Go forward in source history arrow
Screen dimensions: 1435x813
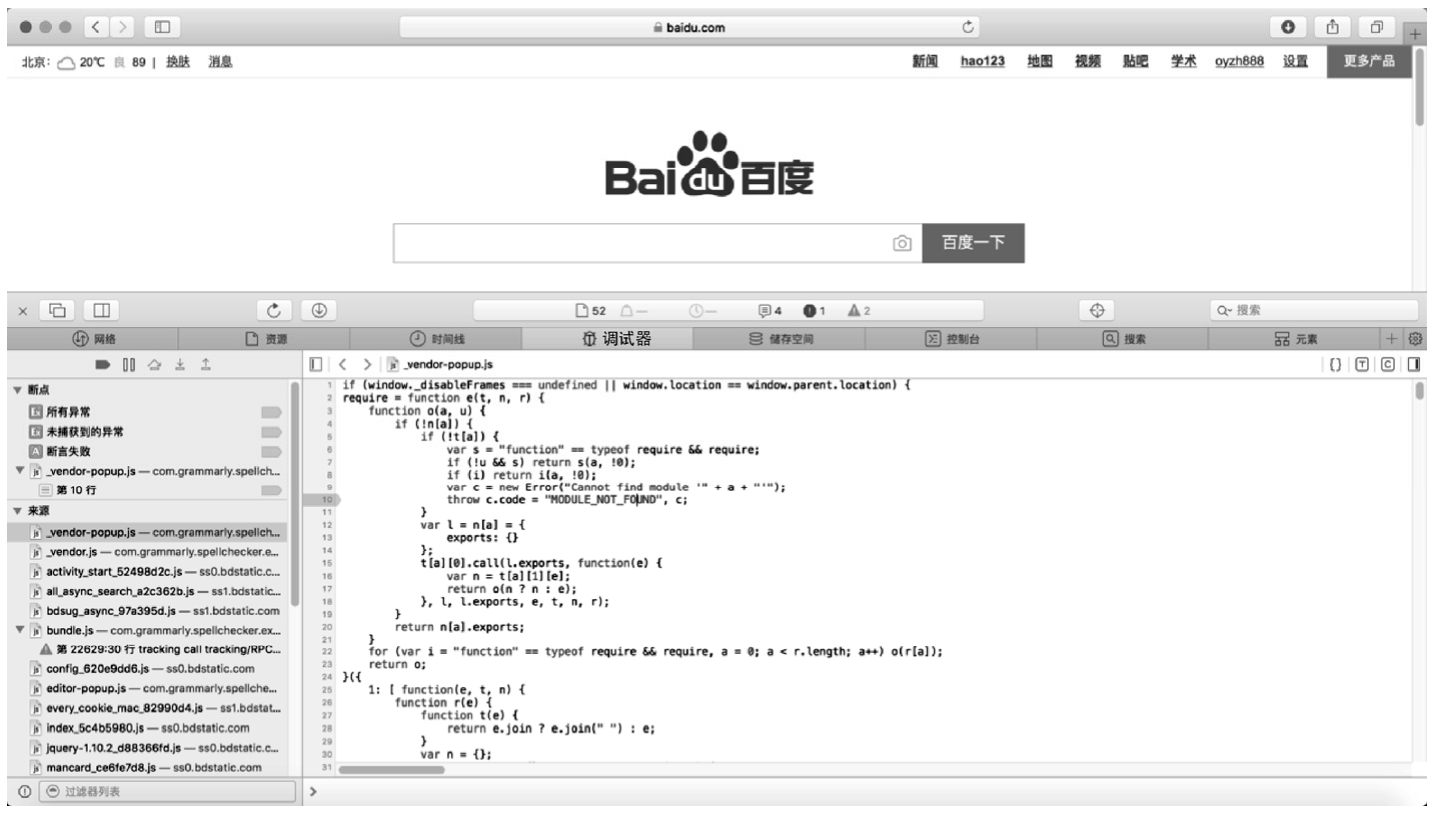pos(368,366)
